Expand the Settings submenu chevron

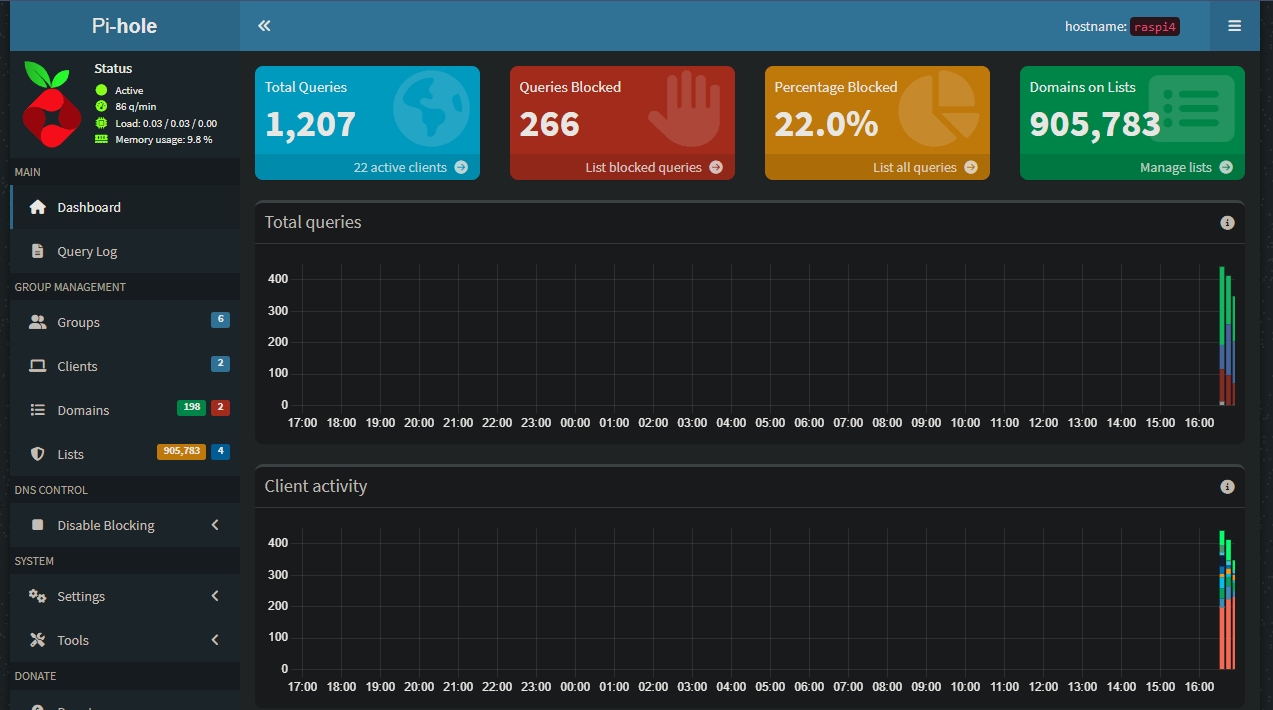click(x=215, y=595)
